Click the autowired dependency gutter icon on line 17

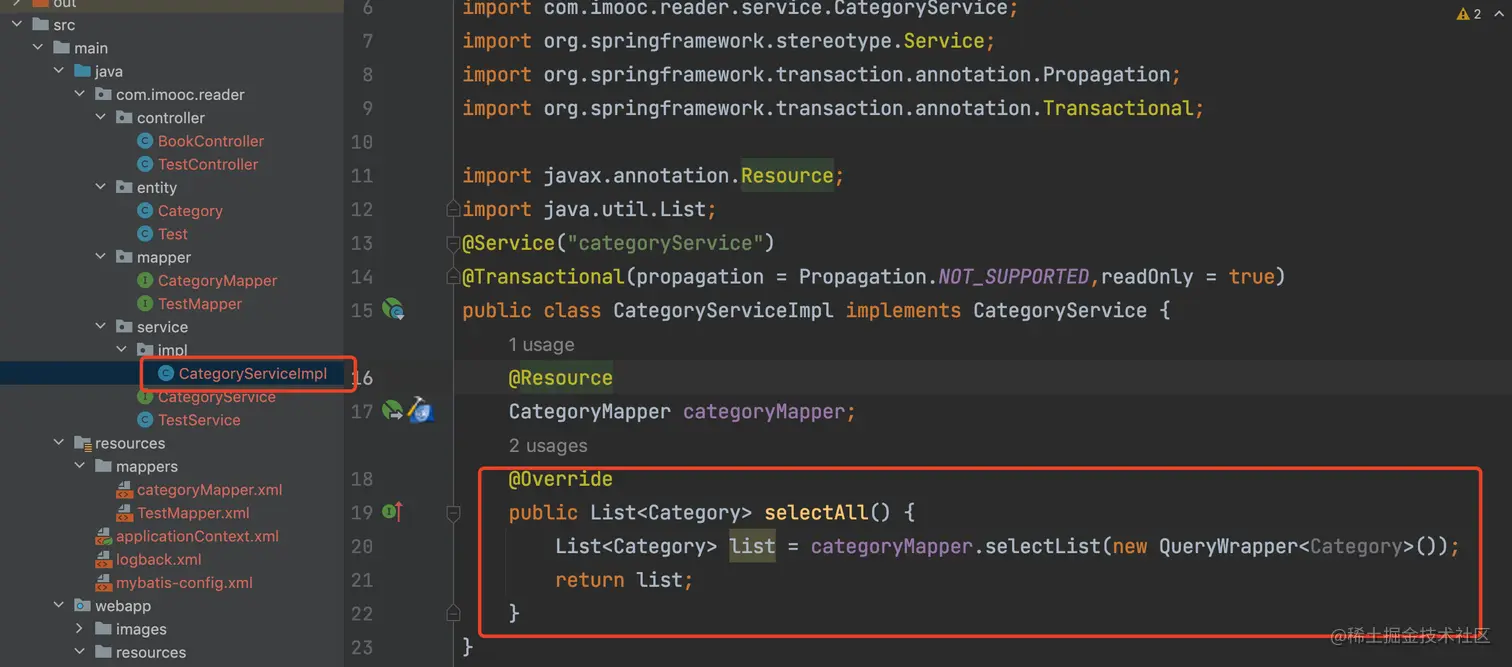[x=393, y=410]
